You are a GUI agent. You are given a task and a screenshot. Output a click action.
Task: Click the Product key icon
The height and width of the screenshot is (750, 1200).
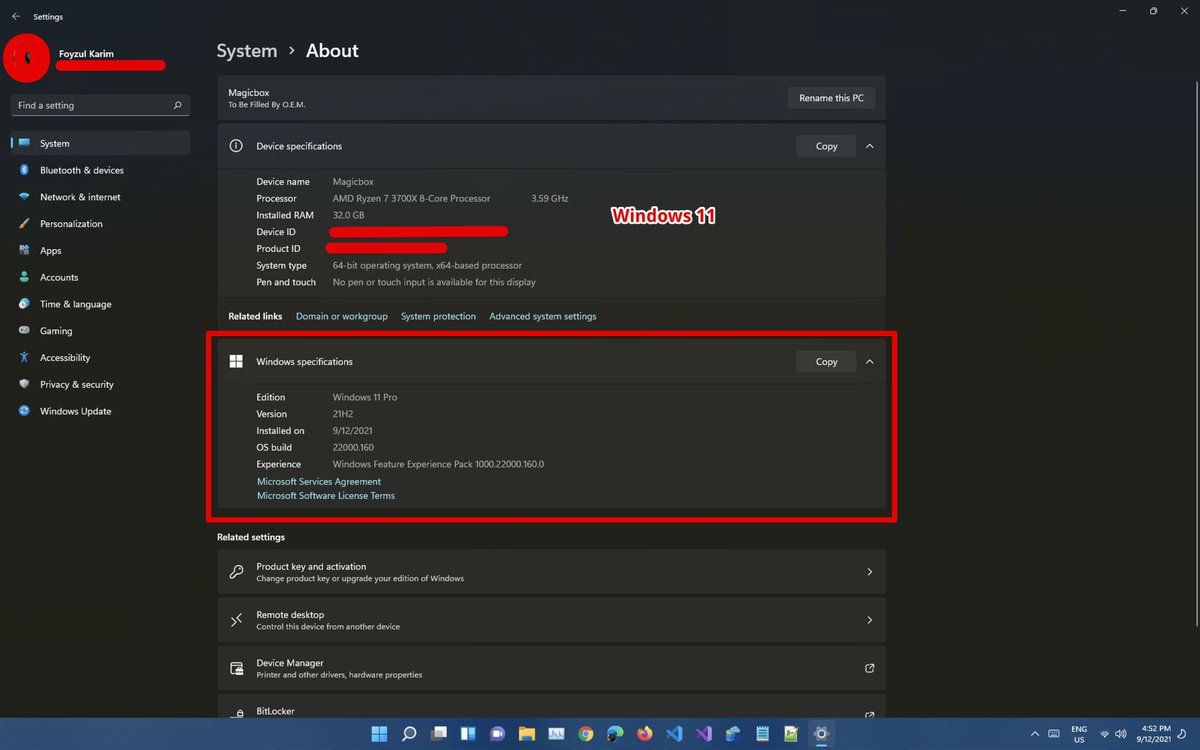(236, 572)
